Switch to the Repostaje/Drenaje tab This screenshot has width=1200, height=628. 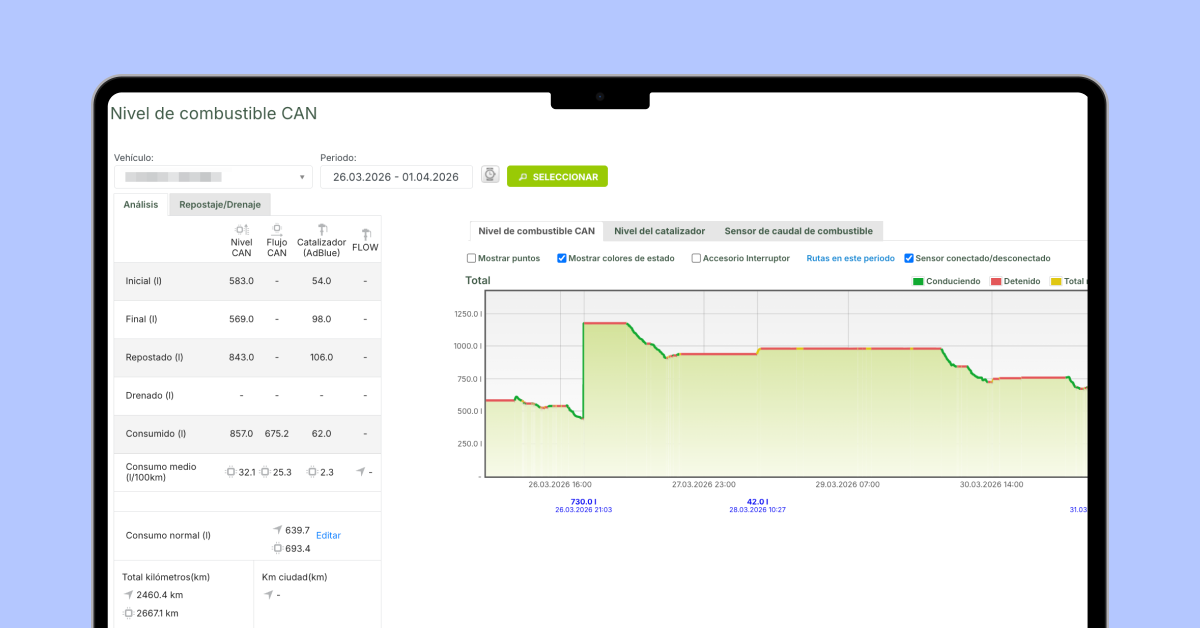[x=220, y=205]
